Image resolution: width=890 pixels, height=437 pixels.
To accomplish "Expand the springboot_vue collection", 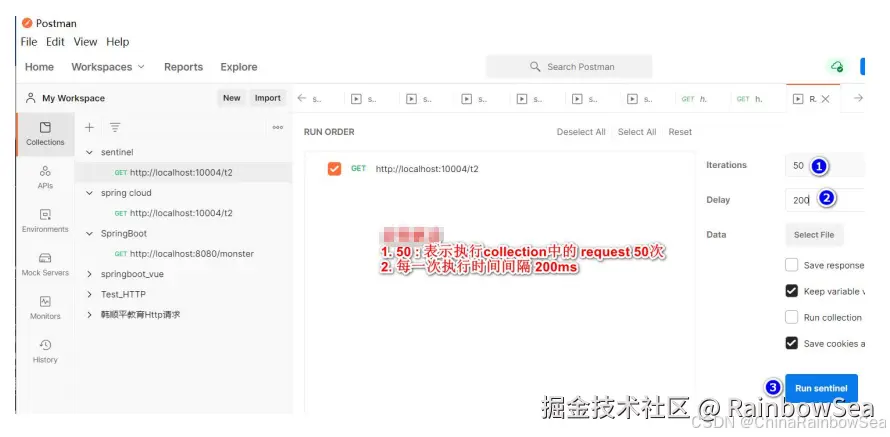I will pyautogui.click(x=89, y=274).
